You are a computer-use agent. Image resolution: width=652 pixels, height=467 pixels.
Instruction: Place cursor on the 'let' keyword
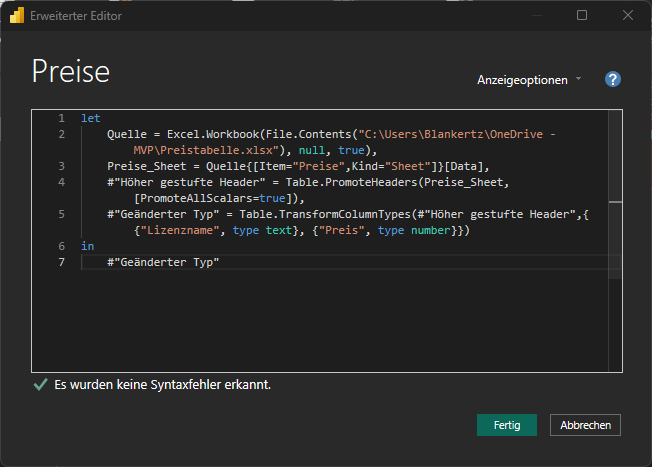pos(91,119)
